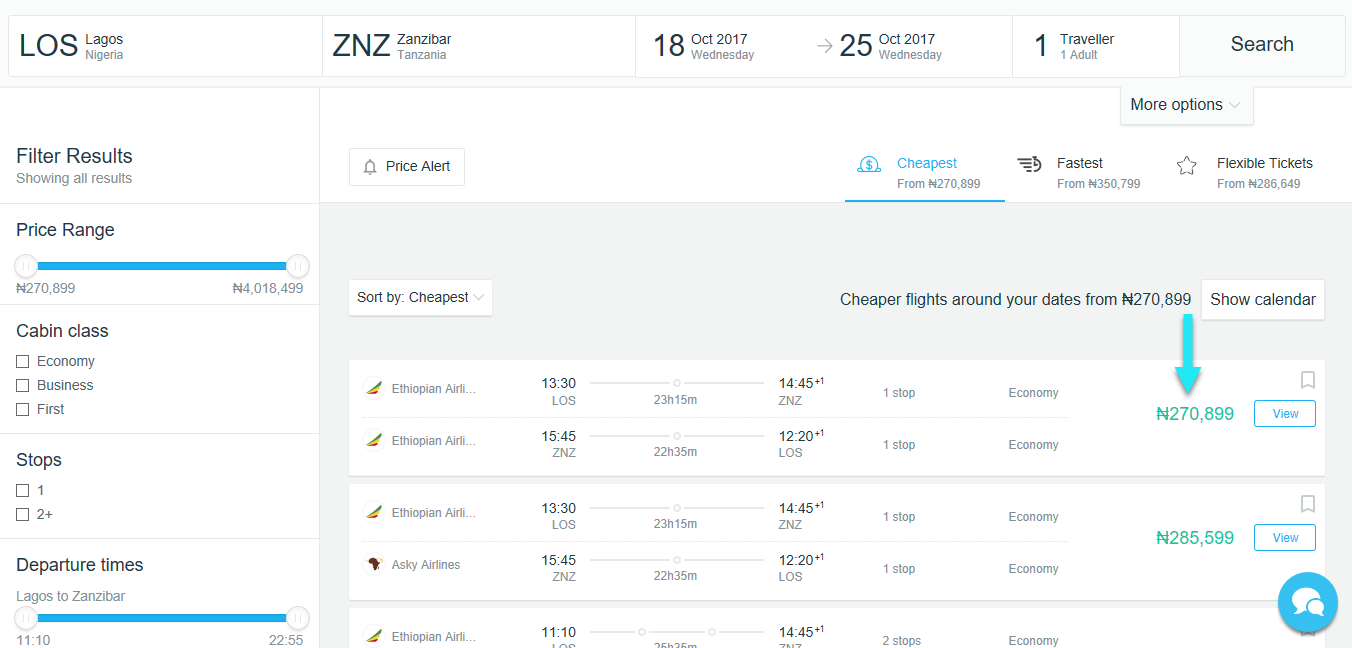The height and width of the screenshot is (648, 1352).
Task: Tick the First cabin class checkbox
Action: coord(22,410)
